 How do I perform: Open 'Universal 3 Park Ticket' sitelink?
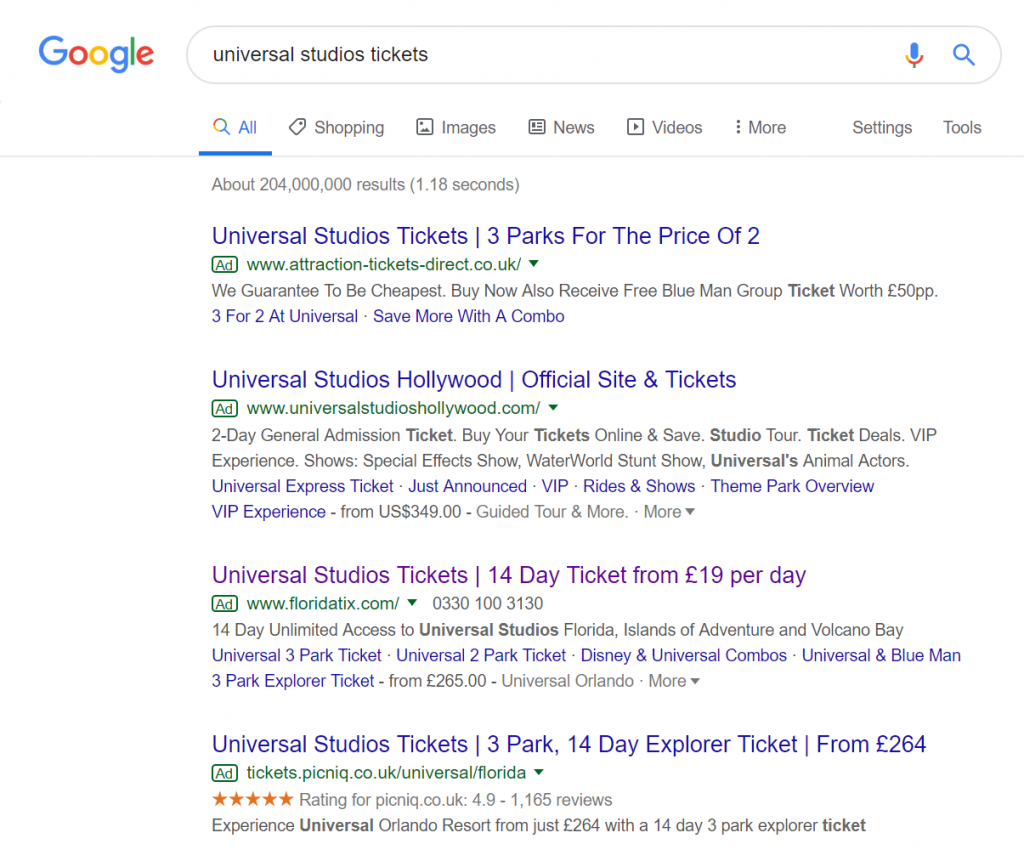point(296,655)
